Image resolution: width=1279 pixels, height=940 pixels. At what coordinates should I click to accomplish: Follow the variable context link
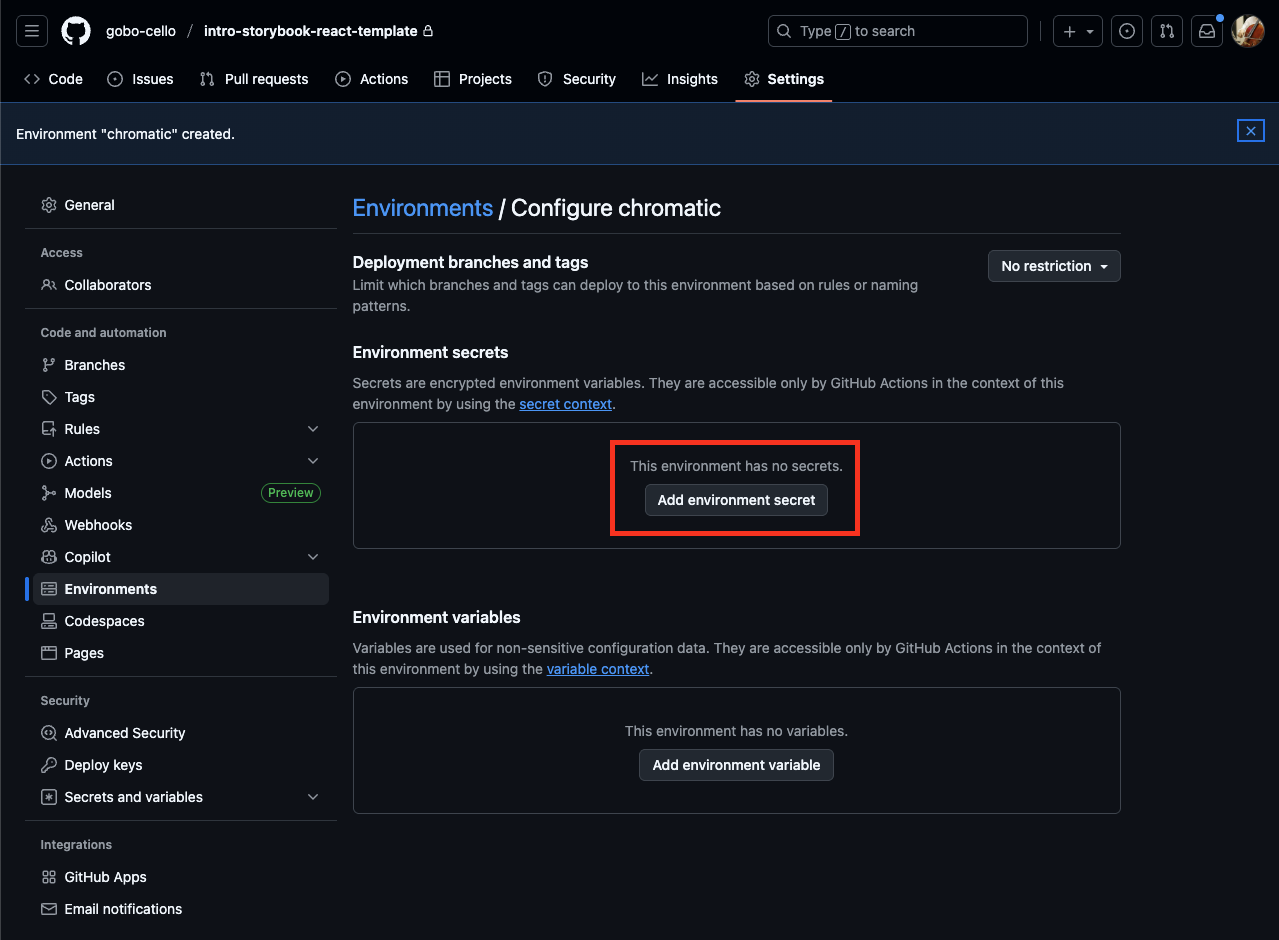click(x=598, y=669)
